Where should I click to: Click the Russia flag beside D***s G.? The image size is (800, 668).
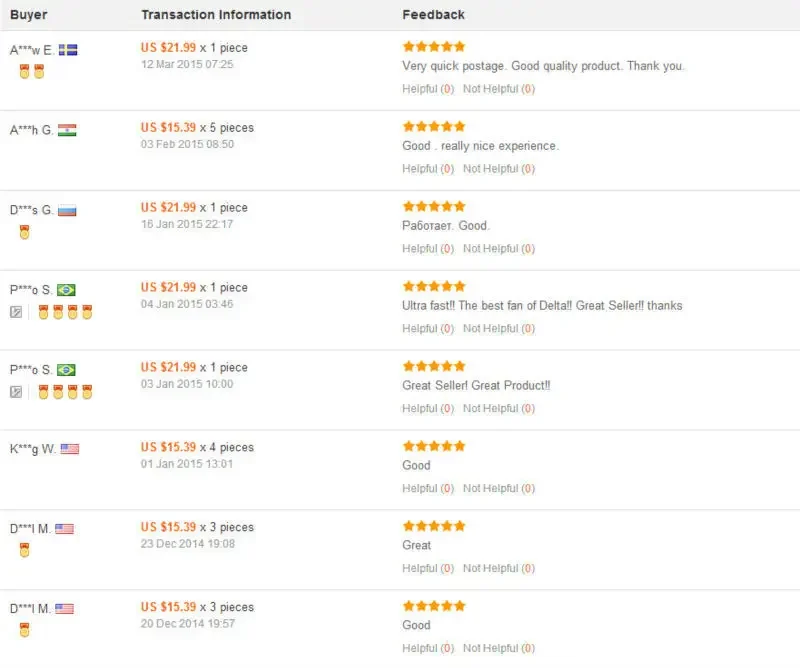click(67, 210)
